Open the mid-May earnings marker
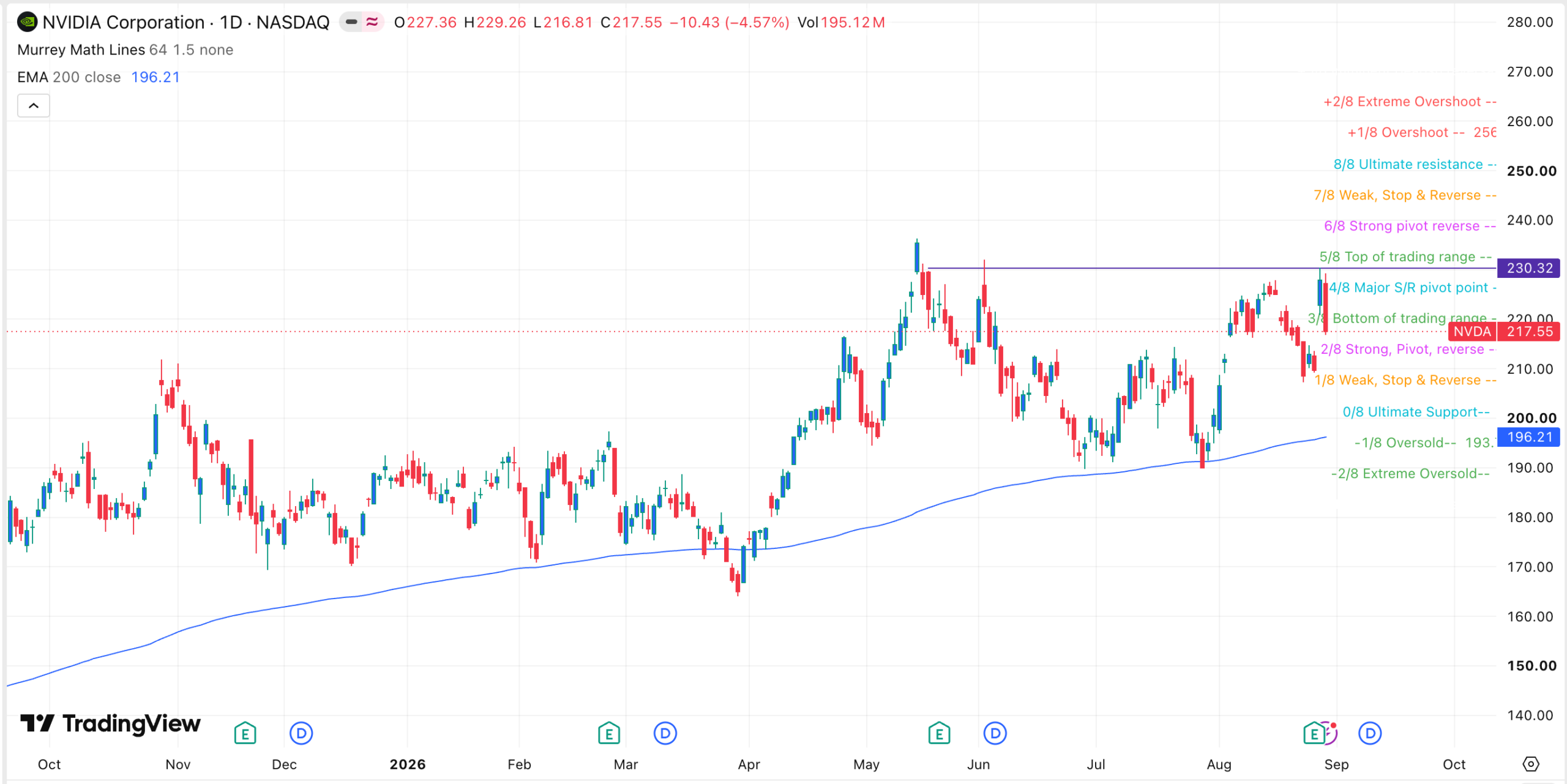 coord(939,733)
